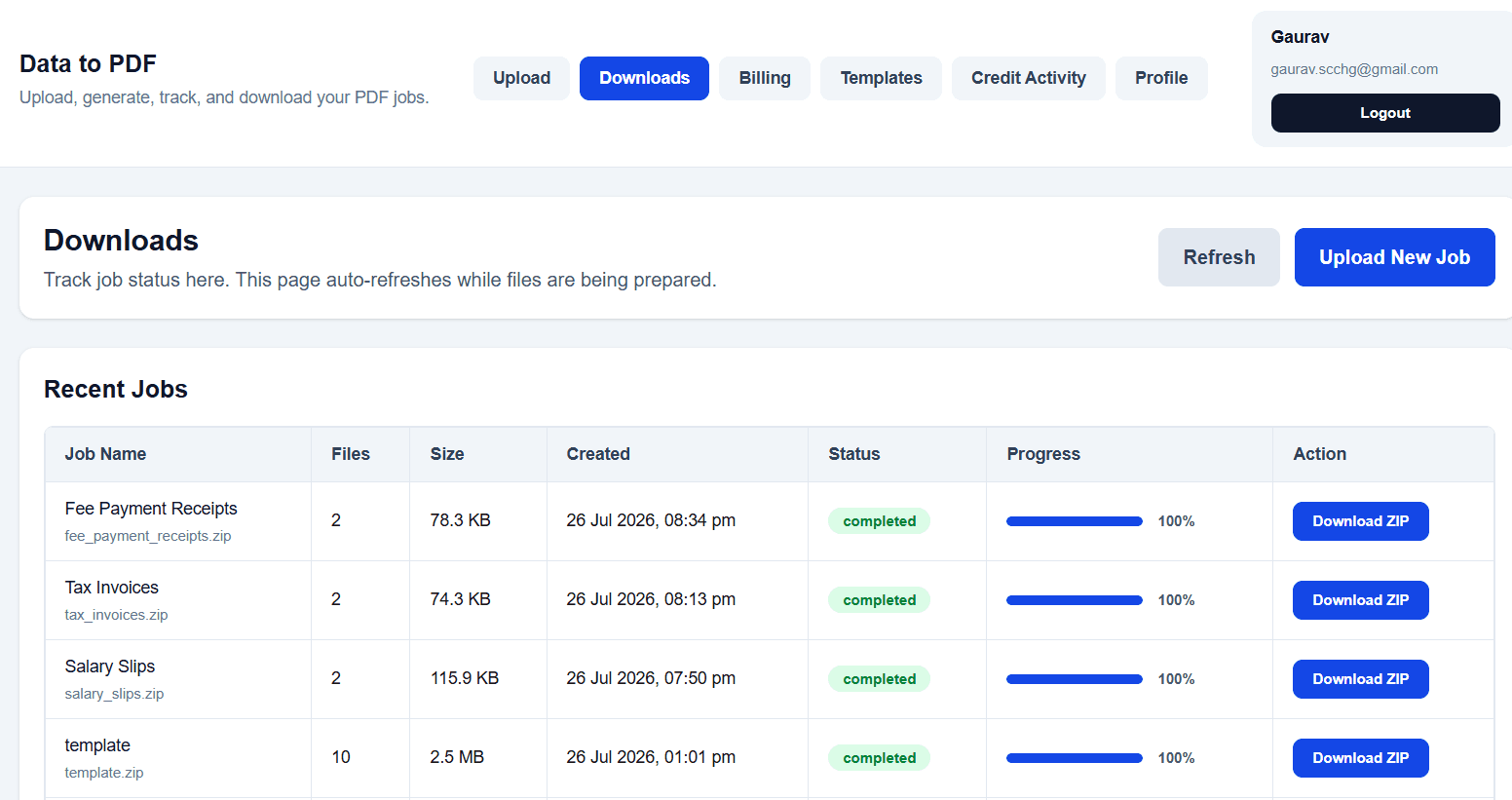
Task: Click the 74.3 KB size cell
Action: 460,599
